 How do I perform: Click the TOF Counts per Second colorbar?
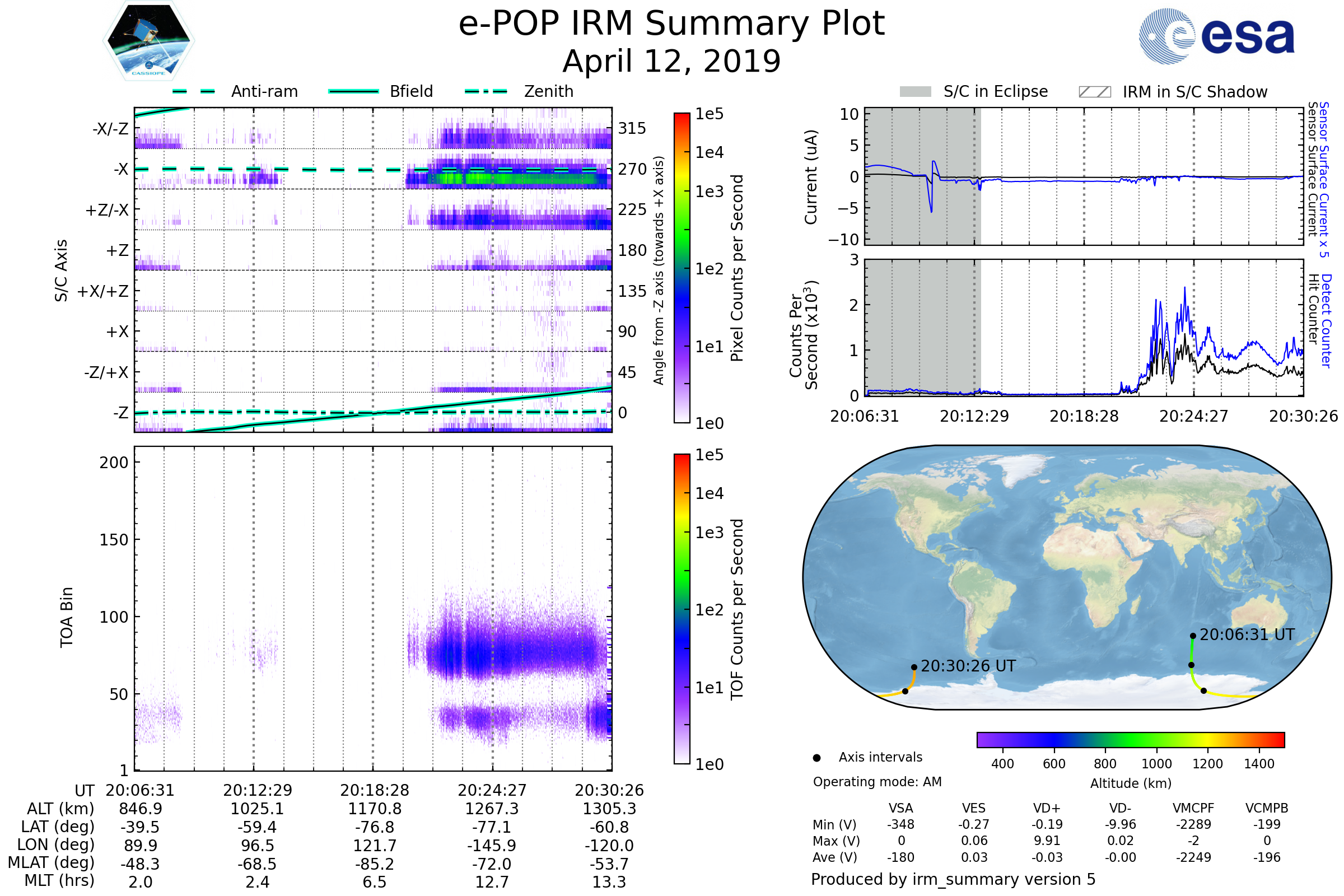[x=682, y=609]
